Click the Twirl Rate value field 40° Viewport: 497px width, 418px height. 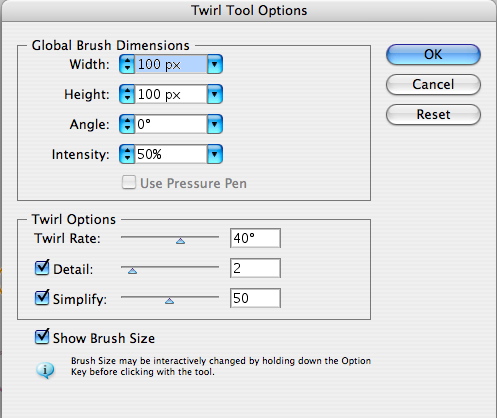tap(255, 238)
